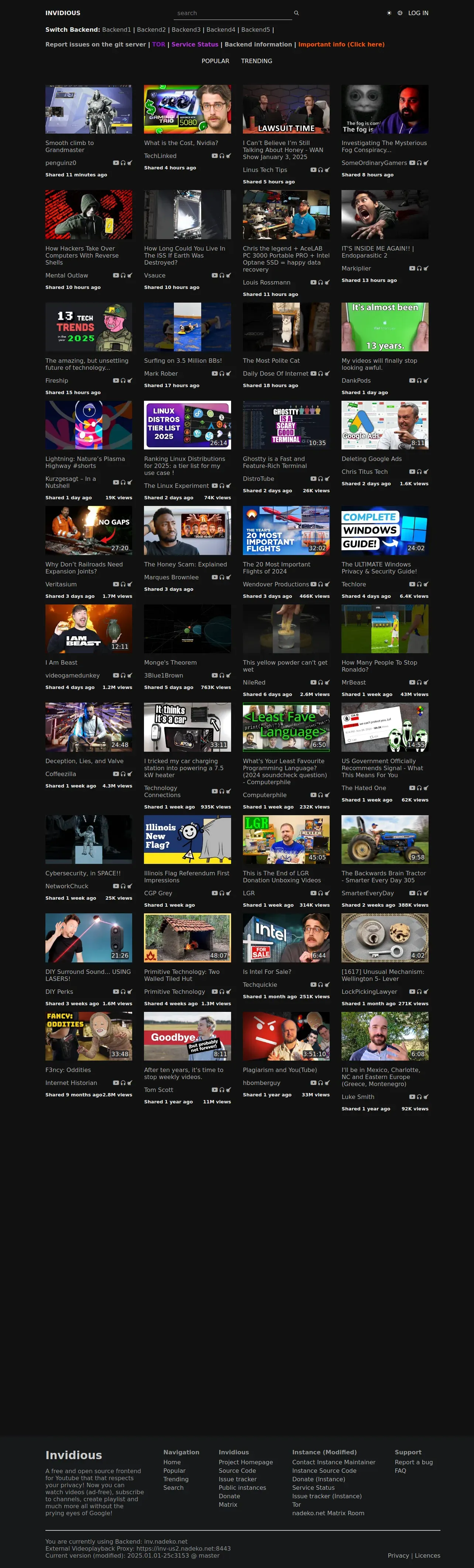Image resolution: width=474 pixels, height=1568 pixels.
Task: Open Project Homepage in the footer
Action: (245, 1462)
